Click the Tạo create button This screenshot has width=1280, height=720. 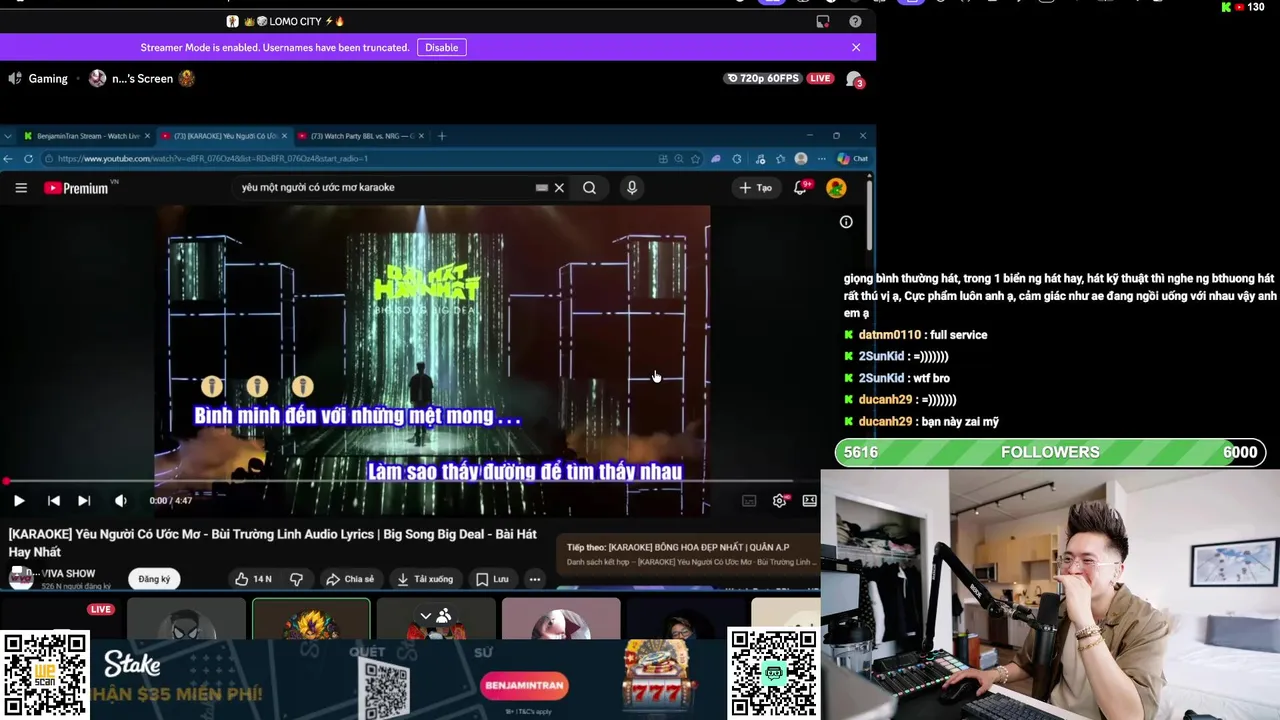pos(755,187)
